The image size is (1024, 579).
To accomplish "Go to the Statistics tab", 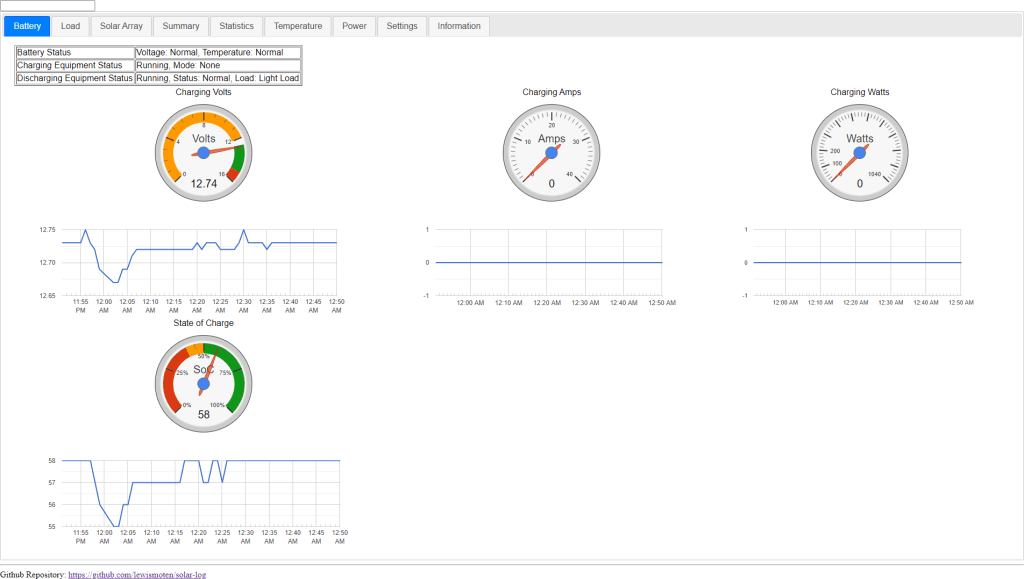I will pos(237,26).
